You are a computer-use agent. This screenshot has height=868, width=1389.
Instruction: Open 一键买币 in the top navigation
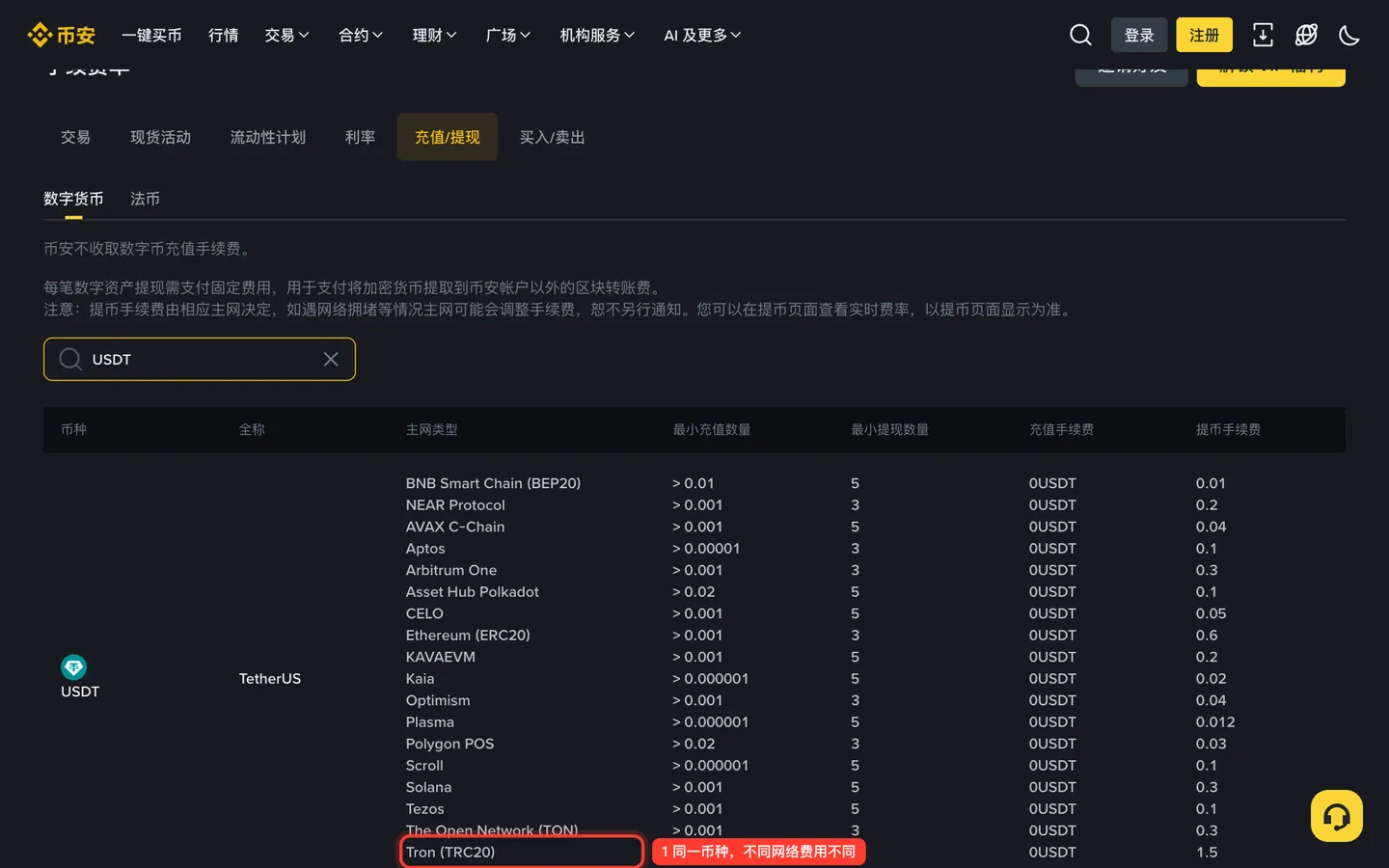[151, 36]
